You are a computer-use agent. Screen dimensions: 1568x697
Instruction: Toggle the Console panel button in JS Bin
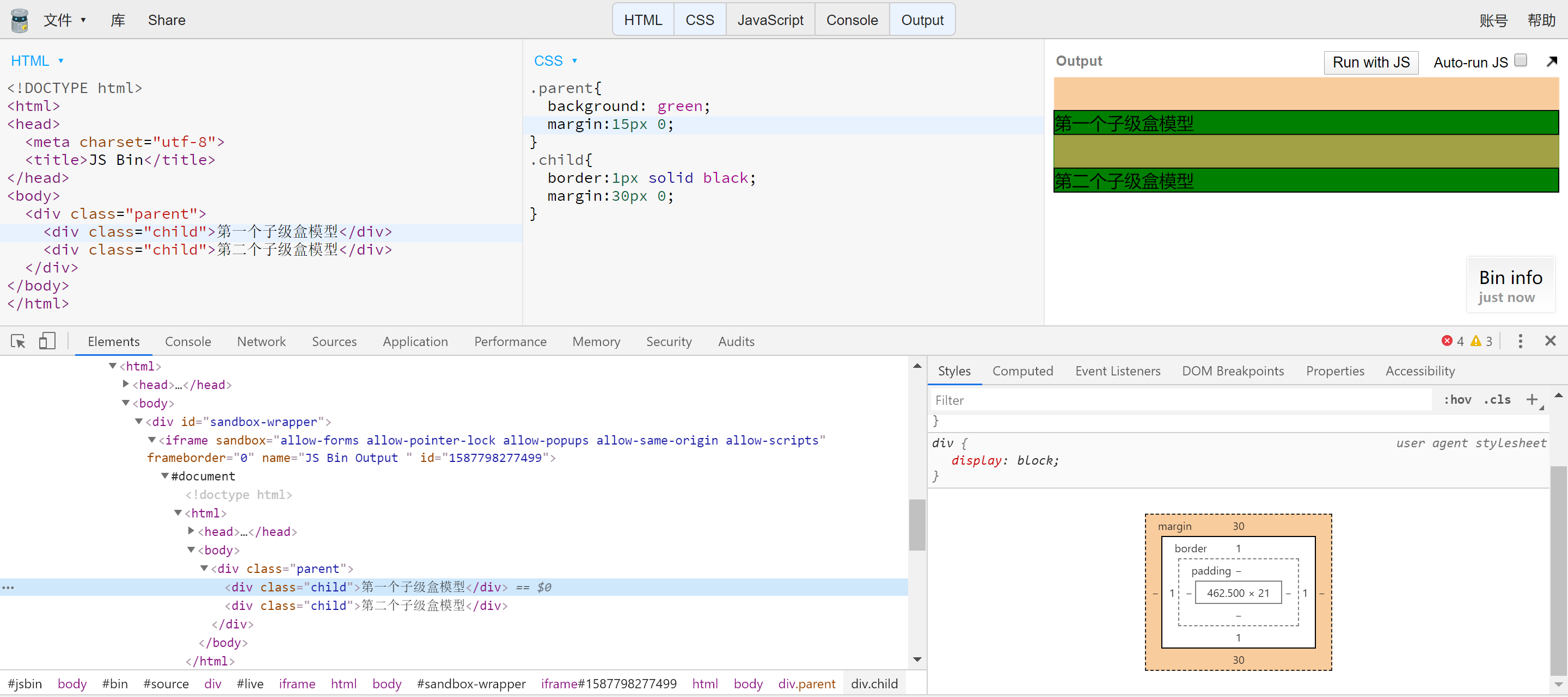[x=852, y=20]
